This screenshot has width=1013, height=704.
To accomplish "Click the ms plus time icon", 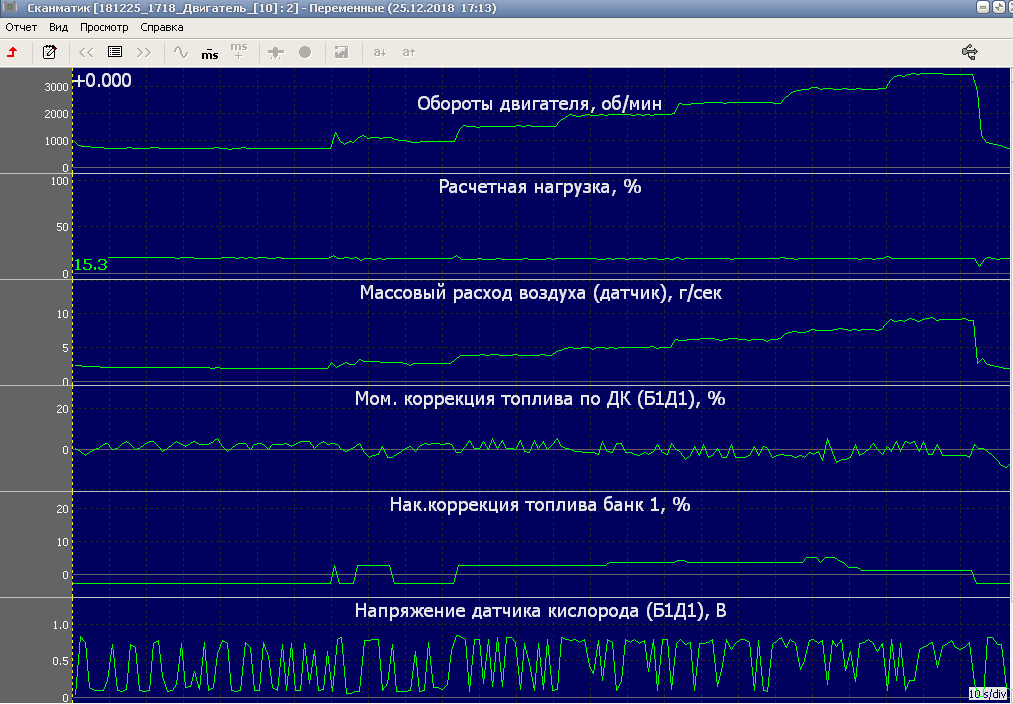I will (x=238, y=52).
